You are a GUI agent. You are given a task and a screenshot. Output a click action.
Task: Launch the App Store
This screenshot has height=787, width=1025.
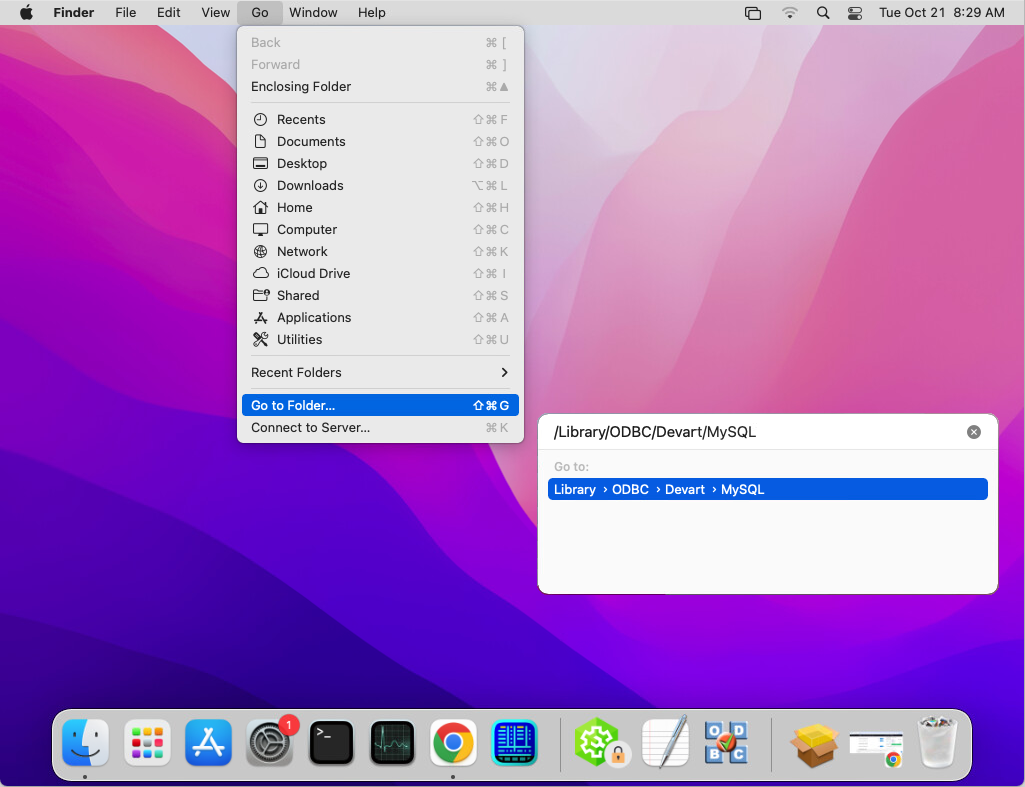point(208,743)
